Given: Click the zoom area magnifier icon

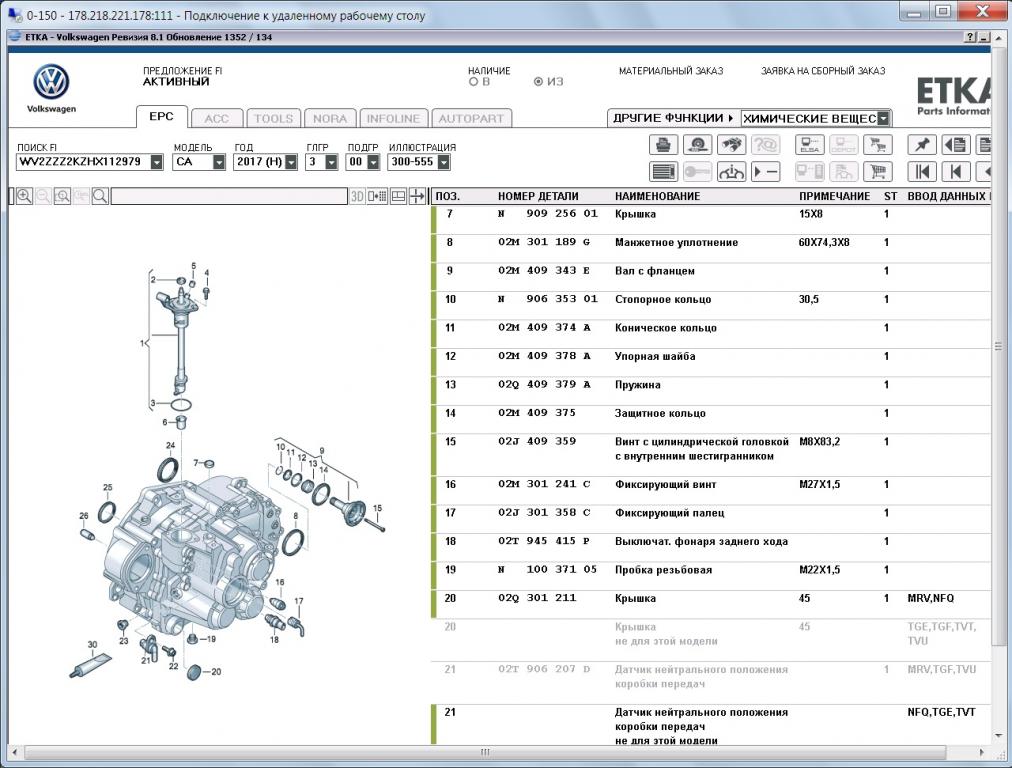Looking at the screenshot, I should (62, 196).
